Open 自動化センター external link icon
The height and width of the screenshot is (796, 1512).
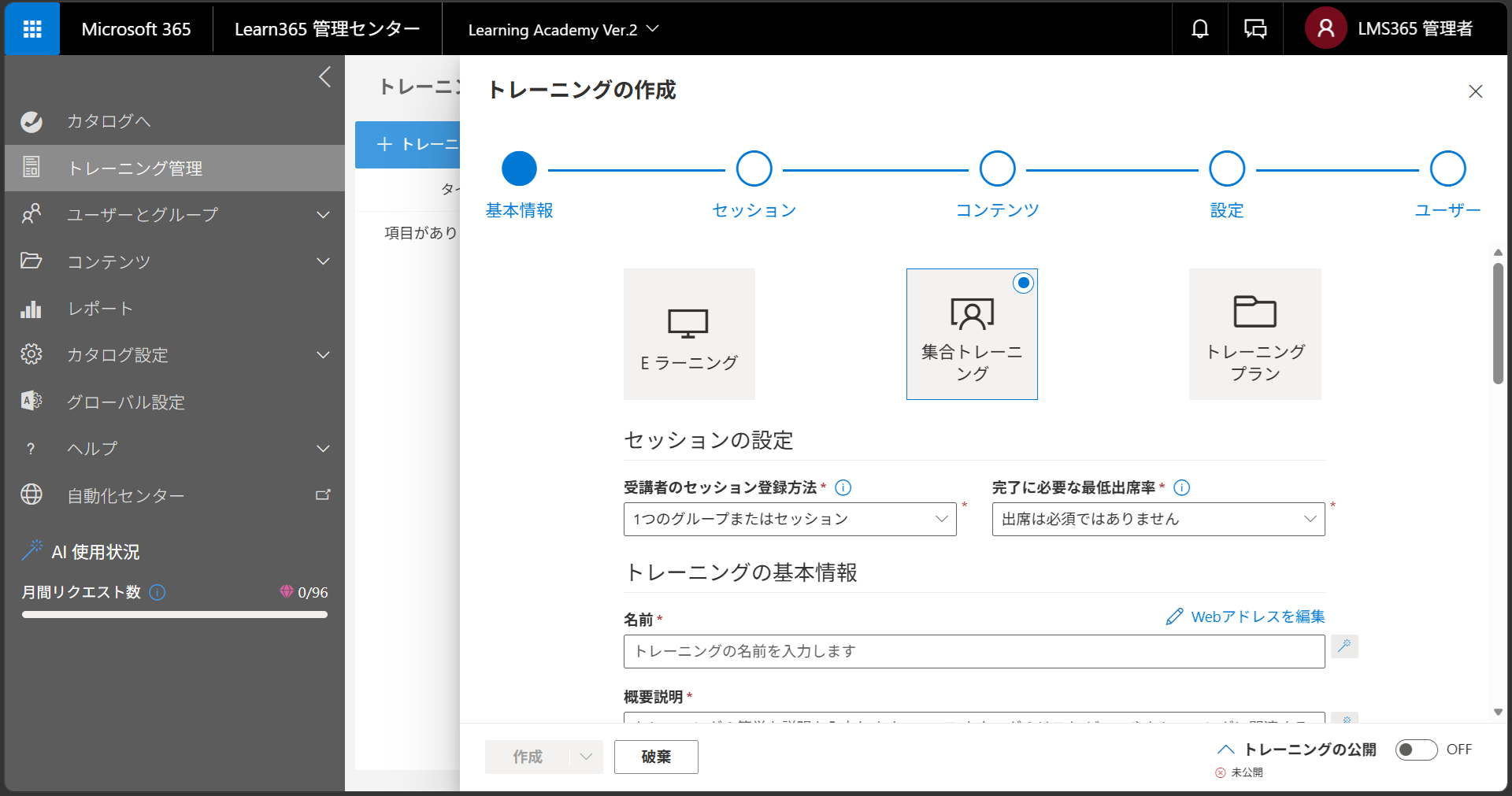point(323,494)
